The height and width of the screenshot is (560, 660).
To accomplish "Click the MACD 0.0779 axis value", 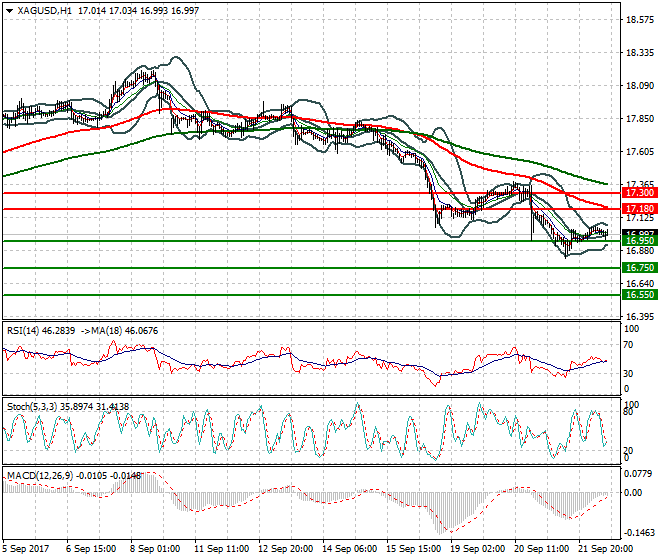I will tap(639, 474).
